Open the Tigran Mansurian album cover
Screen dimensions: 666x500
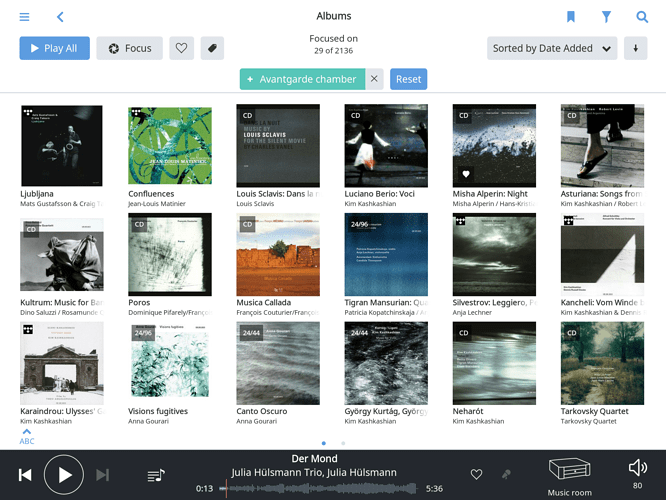pyautogui.click(x=386, y=254)
